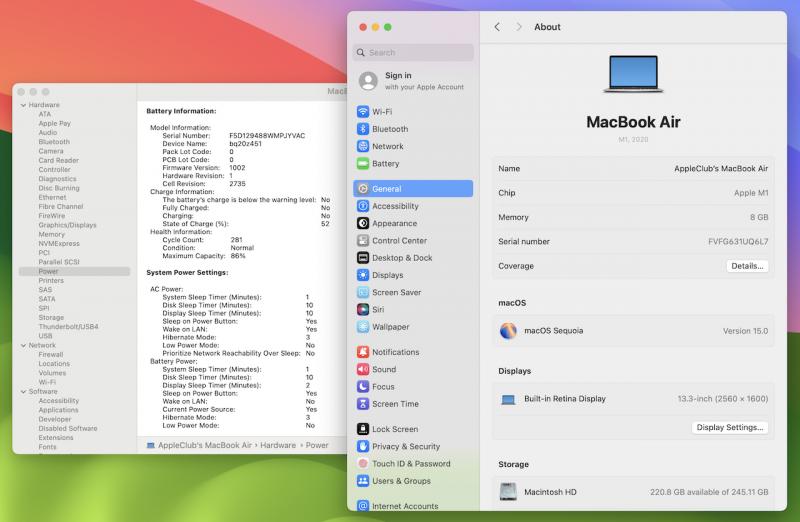This screenshot has height=522, width=800.
Task: Click the Lock Screen icon
Action: 363,429
